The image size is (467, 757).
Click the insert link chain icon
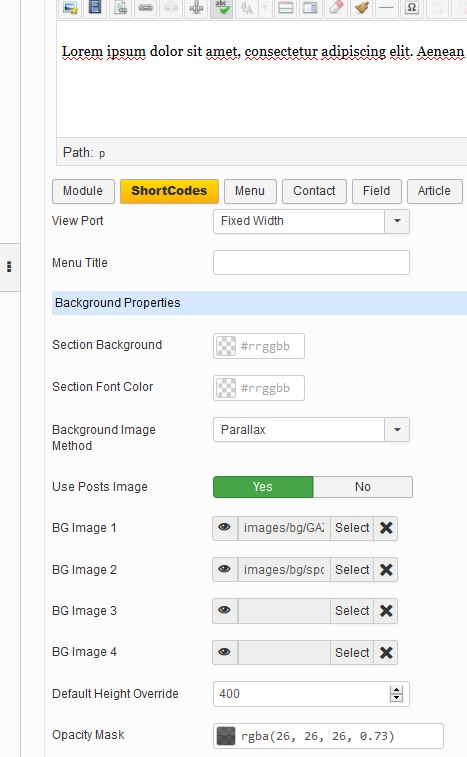(145, 8)
